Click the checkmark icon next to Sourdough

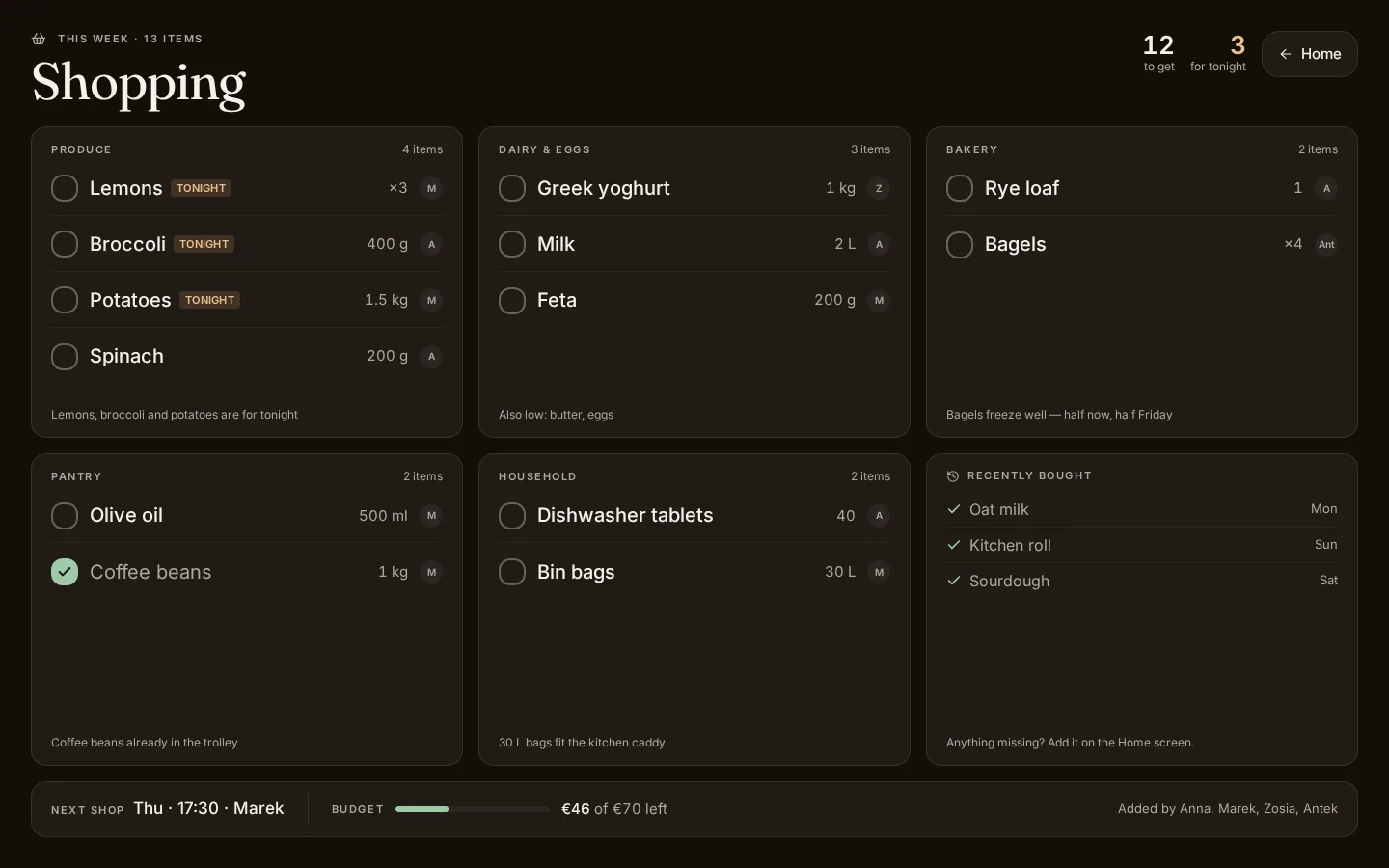click(x=954, y=581)
